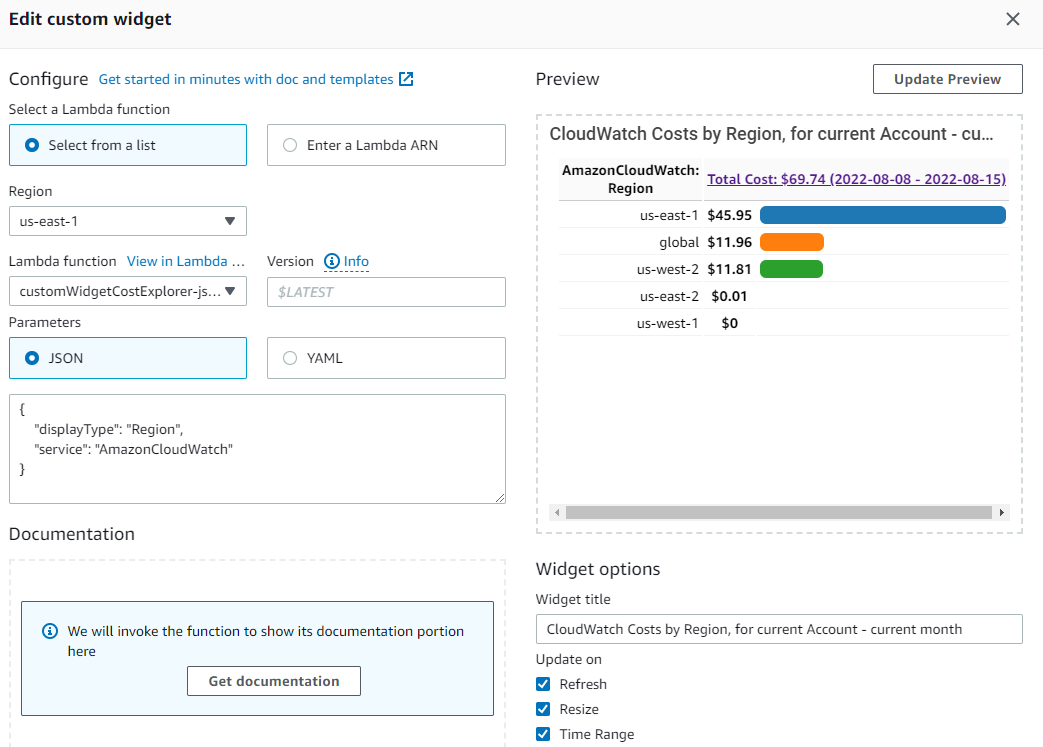Open the doc and templates external link icon
Image resolution: width=1043 pixels, height=747 pixels.
(x=406, y=78)
